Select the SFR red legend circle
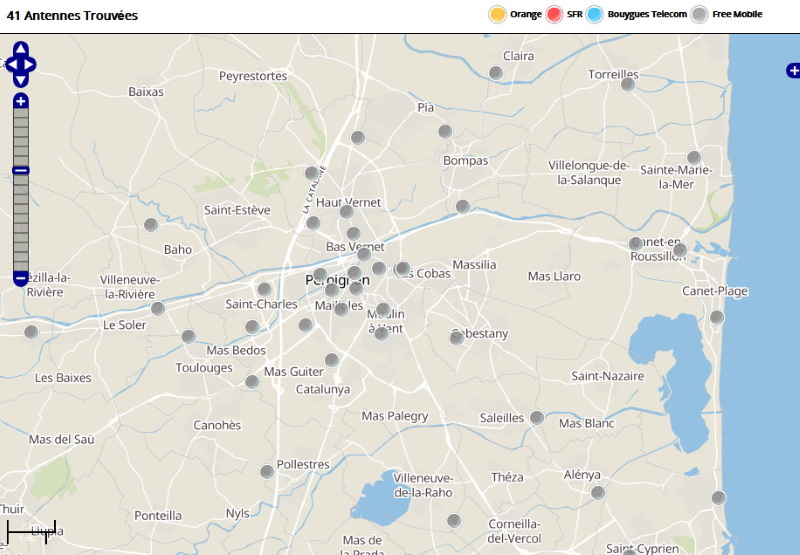Screen dimensions: 800x555 pyautogui.click(x=555, y=14)
